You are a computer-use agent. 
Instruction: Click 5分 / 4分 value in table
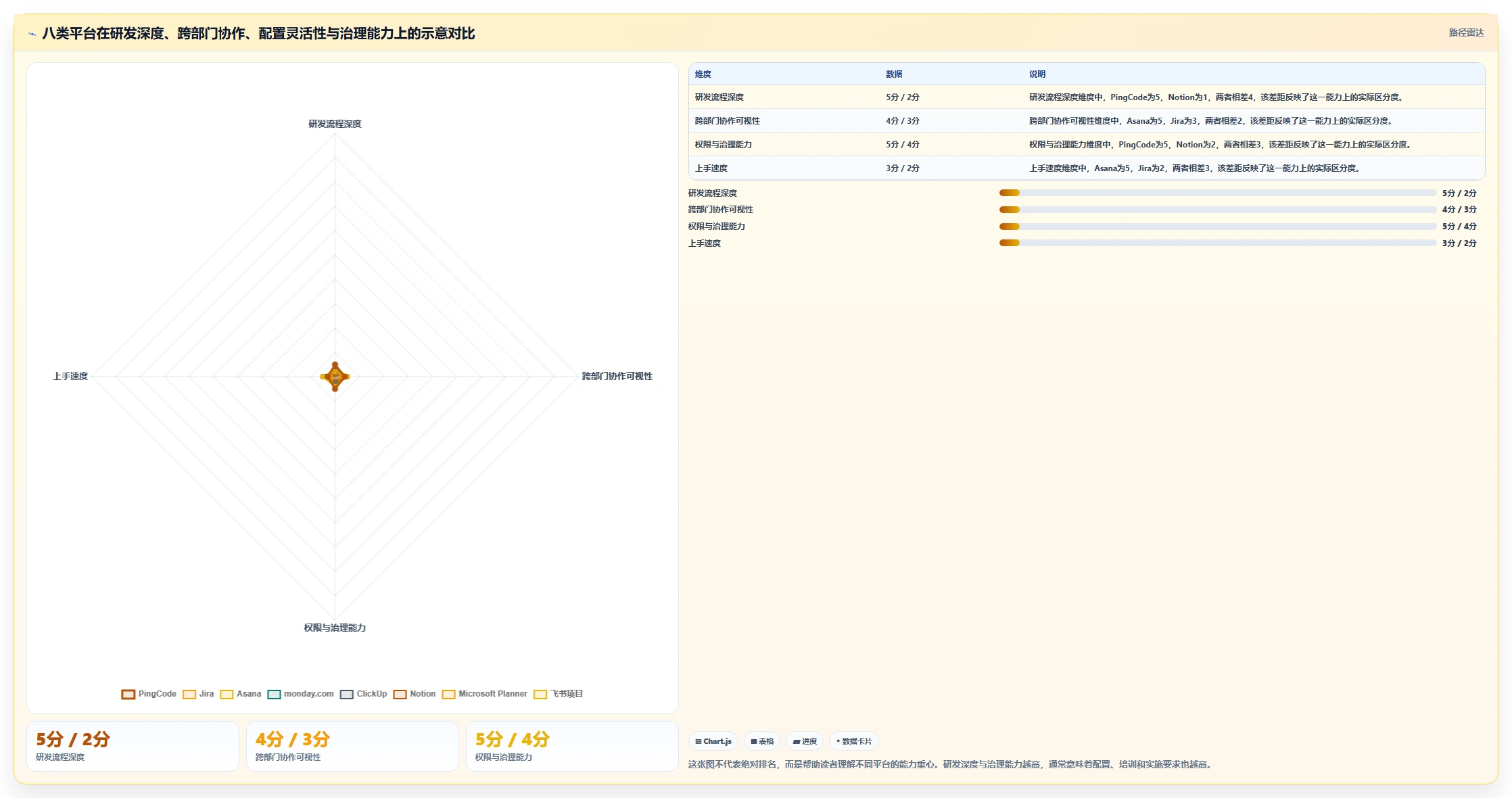point(903,145)
